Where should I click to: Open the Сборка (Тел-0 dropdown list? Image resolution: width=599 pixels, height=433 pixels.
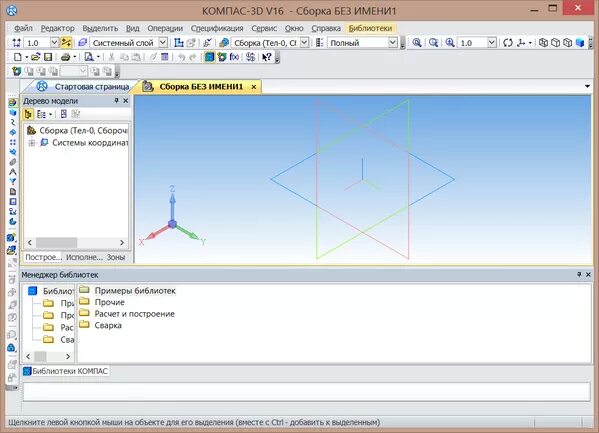304,43
